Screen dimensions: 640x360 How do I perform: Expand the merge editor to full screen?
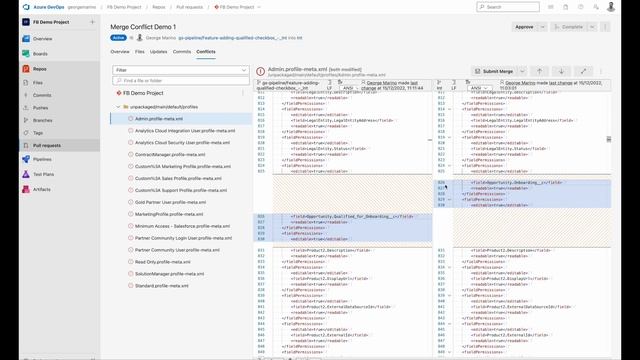[x=583, y=71]
